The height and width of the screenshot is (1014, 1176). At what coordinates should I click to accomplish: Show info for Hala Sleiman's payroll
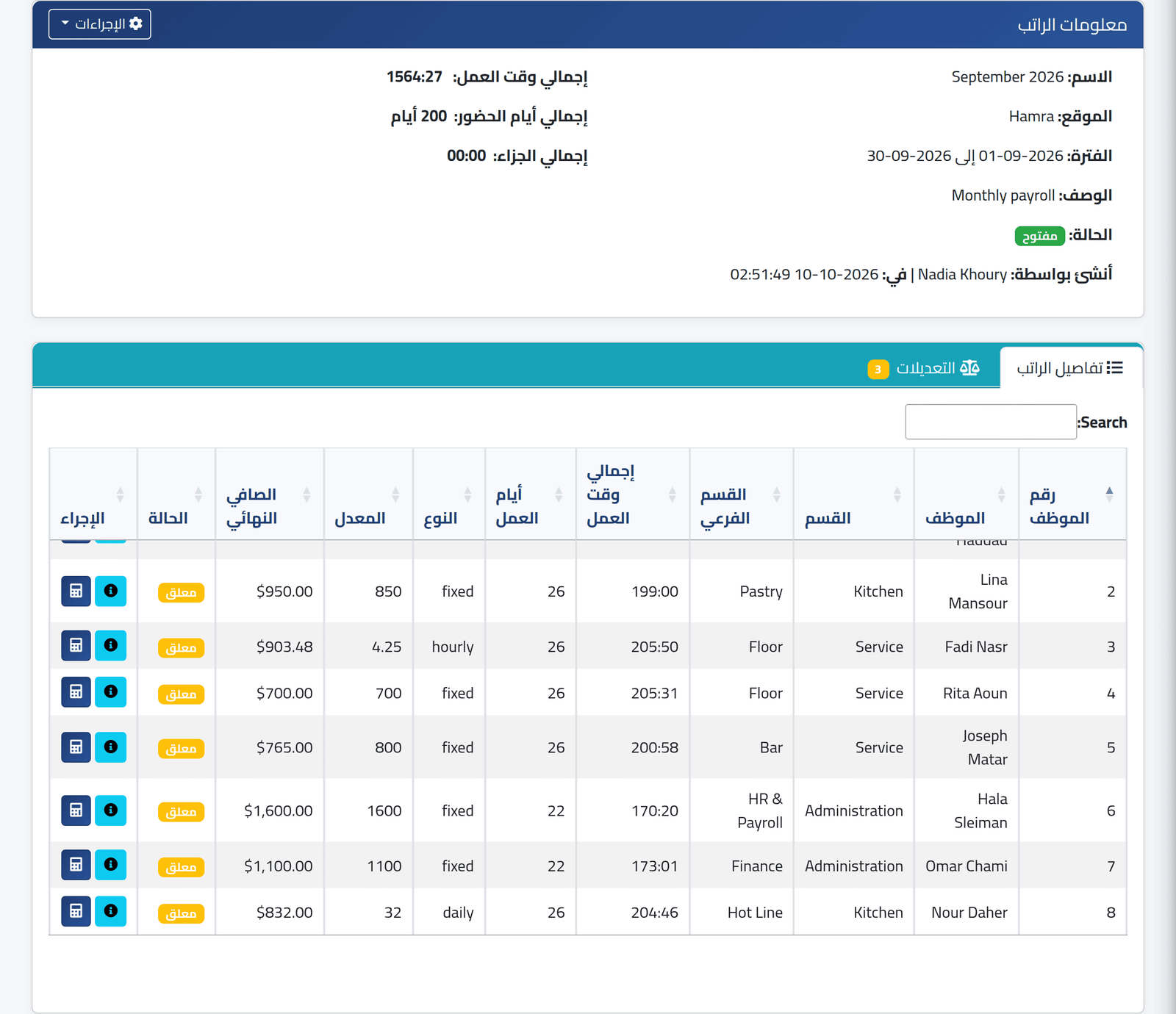coord(111,810)
